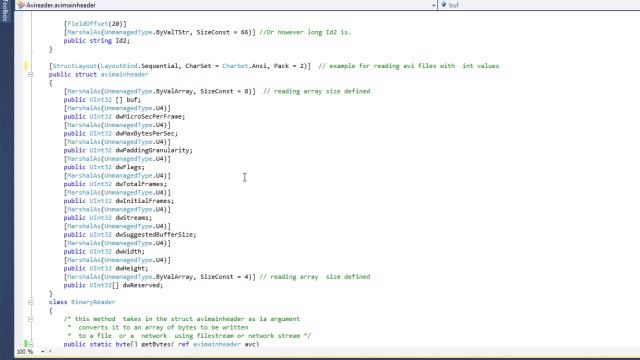This screenshot has width=640, height=360.
Task: Place cursor on the dwFlags field
Action: [x=130, y=167]
